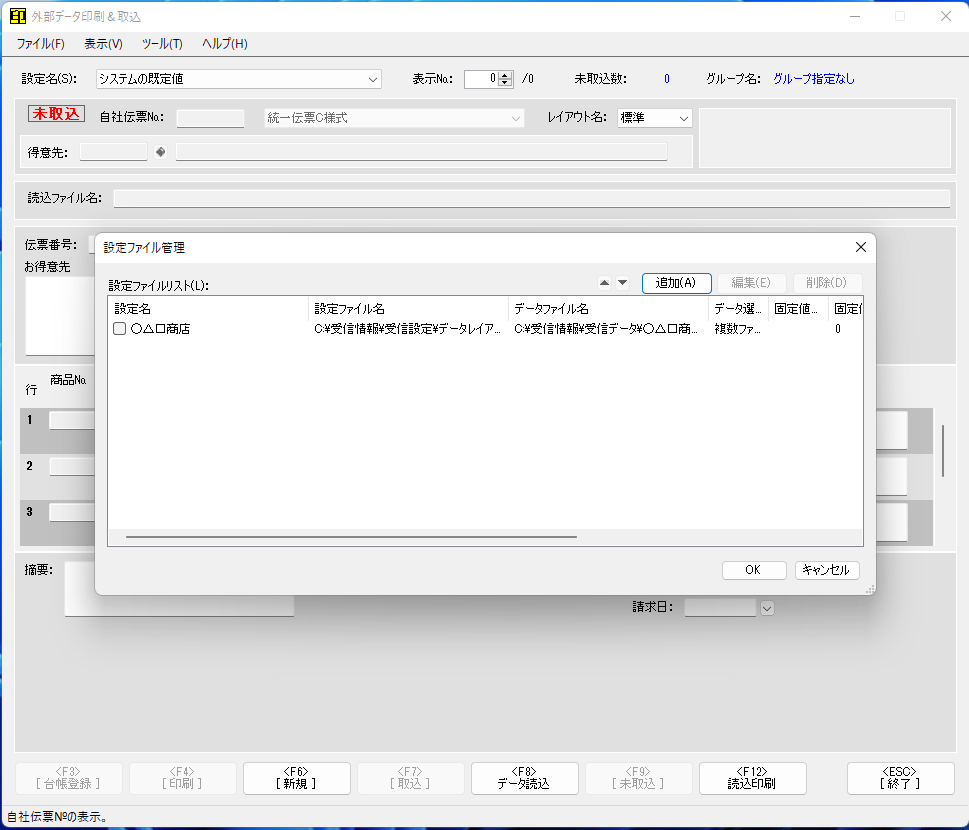Click the setting file path cell of ○△□商店

(x=407, y=329)
